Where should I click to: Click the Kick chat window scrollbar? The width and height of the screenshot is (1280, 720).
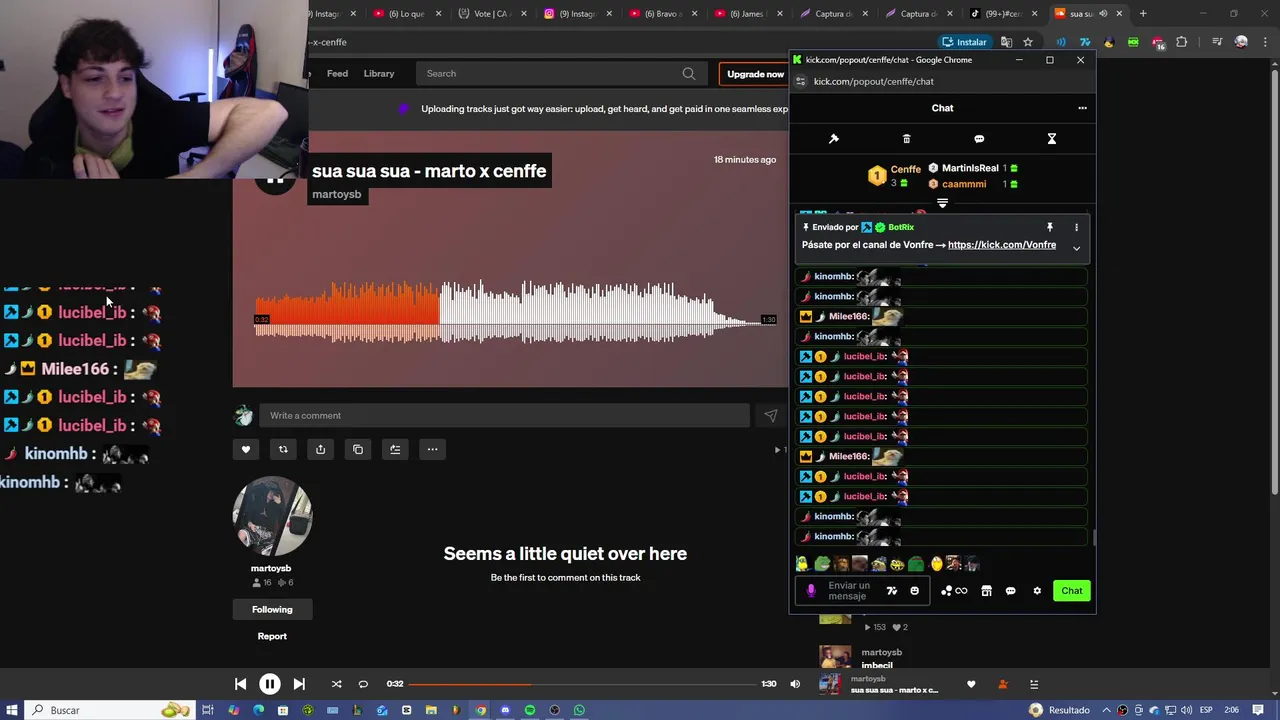click(1093, 538)
